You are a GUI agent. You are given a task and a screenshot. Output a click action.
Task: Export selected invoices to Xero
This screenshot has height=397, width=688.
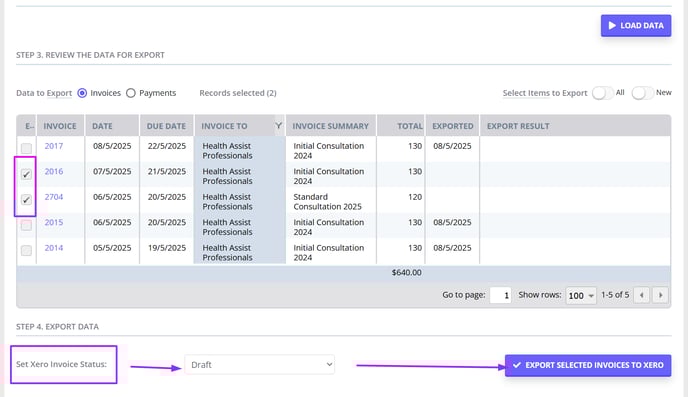[x=588, y=365]
